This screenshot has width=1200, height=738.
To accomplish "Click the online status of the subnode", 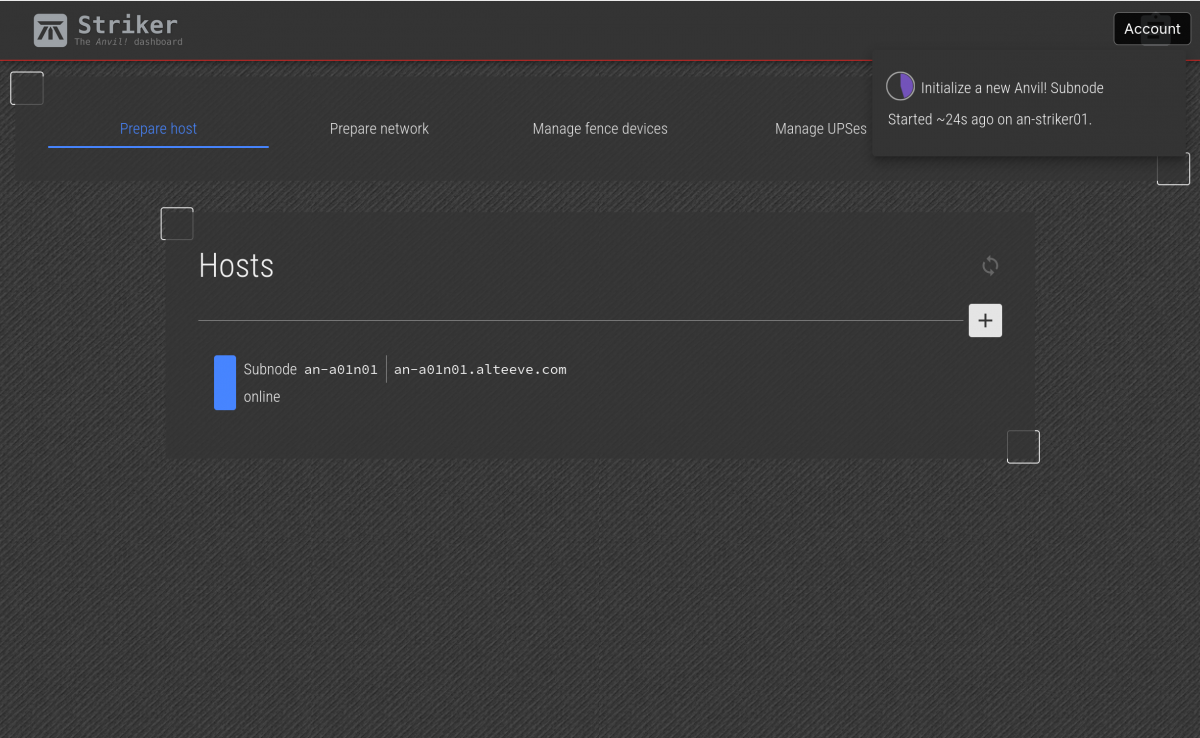I will click(x=262, y=397).
